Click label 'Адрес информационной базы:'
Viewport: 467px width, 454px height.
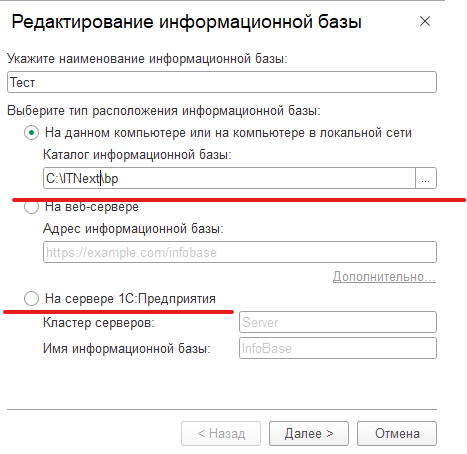coord(133,229)
